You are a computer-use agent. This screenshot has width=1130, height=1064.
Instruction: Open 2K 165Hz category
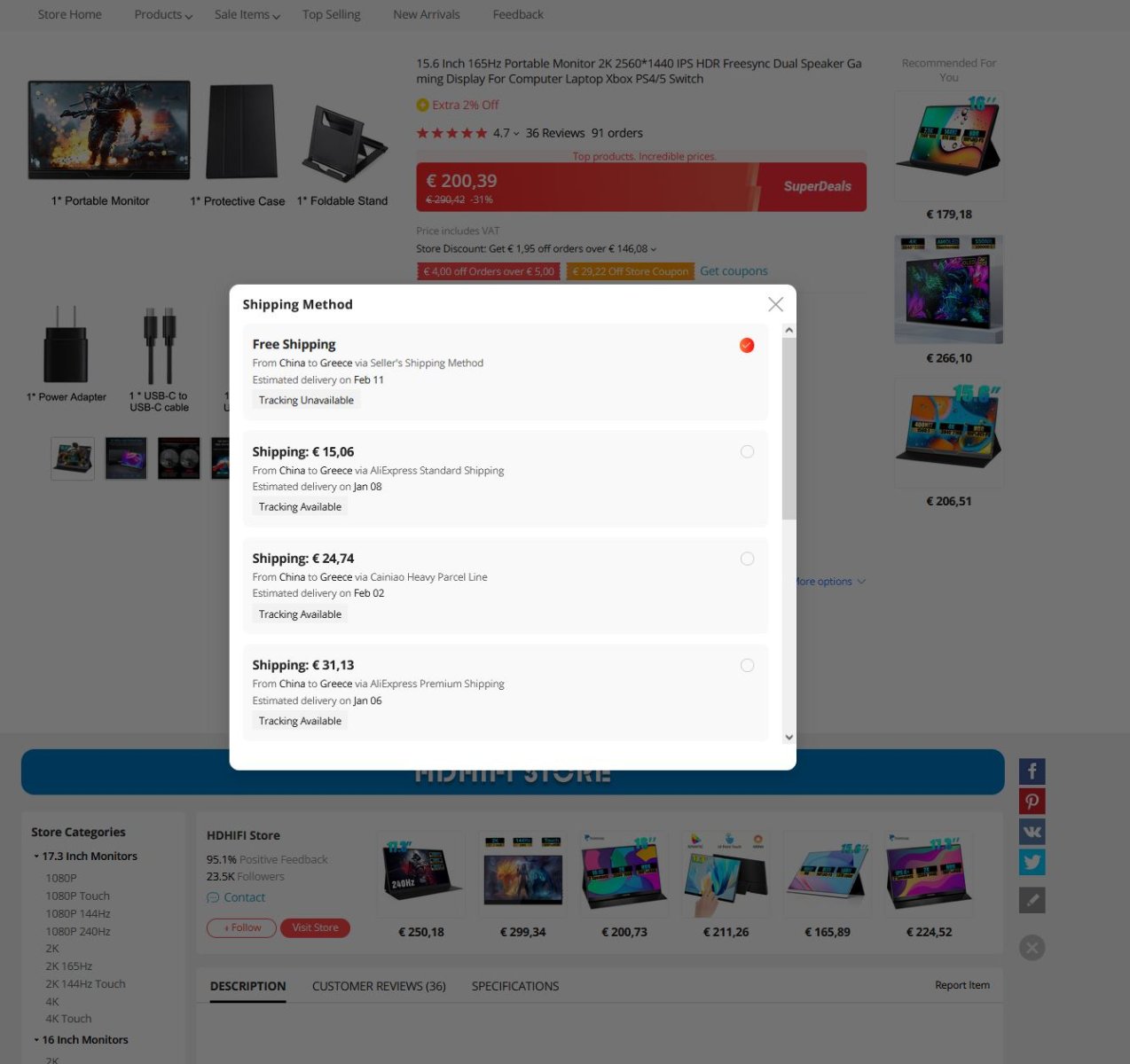coord(69,966)
